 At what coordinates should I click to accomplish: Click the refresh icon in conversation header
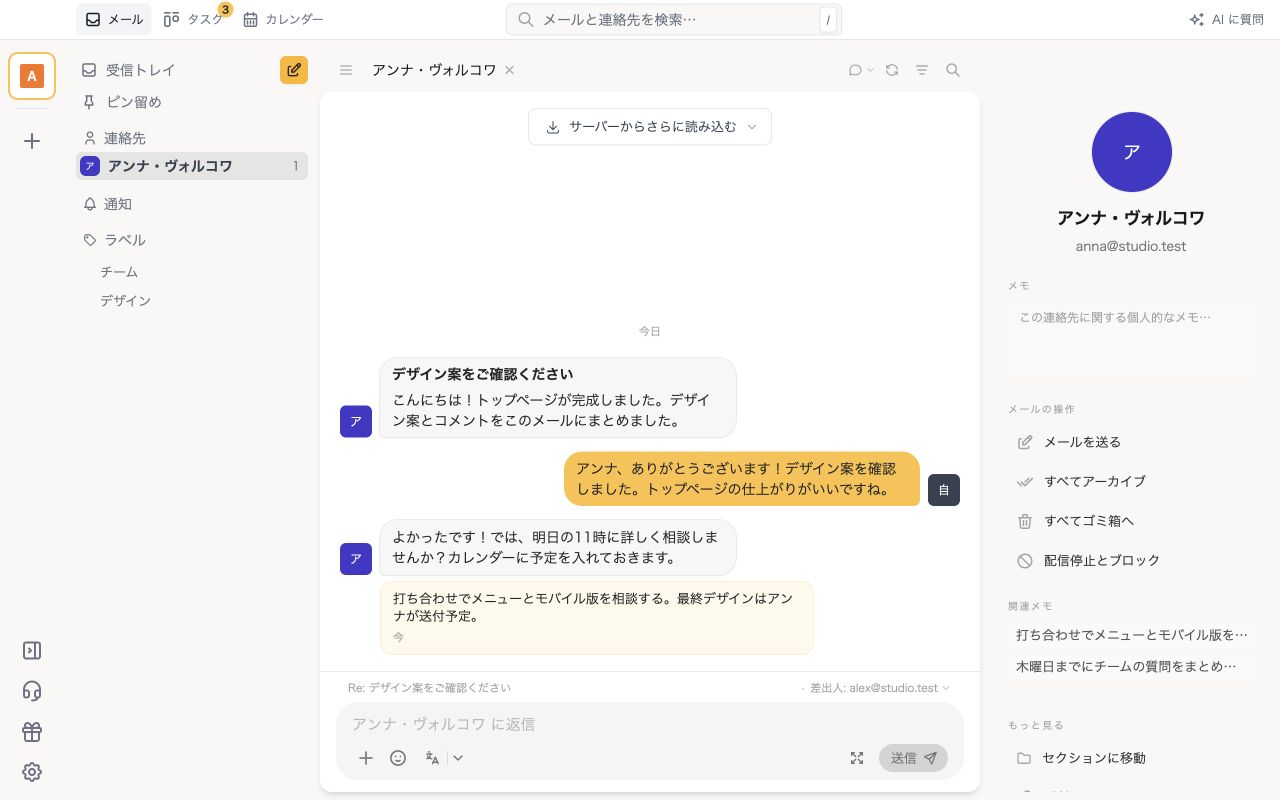[x=892, y=70]
